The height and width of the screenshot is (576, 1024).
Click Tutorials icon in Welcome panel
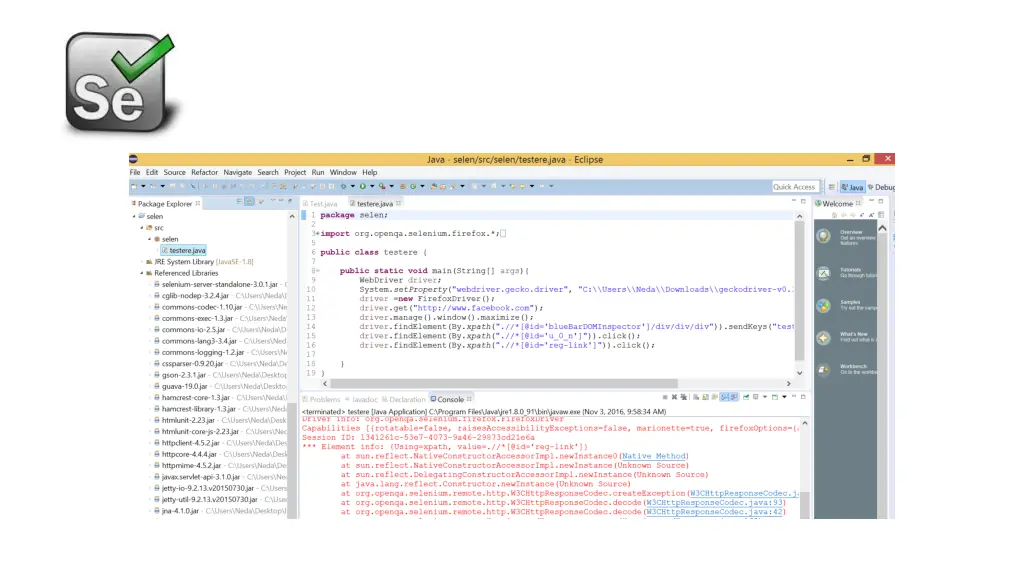(824, 273)
